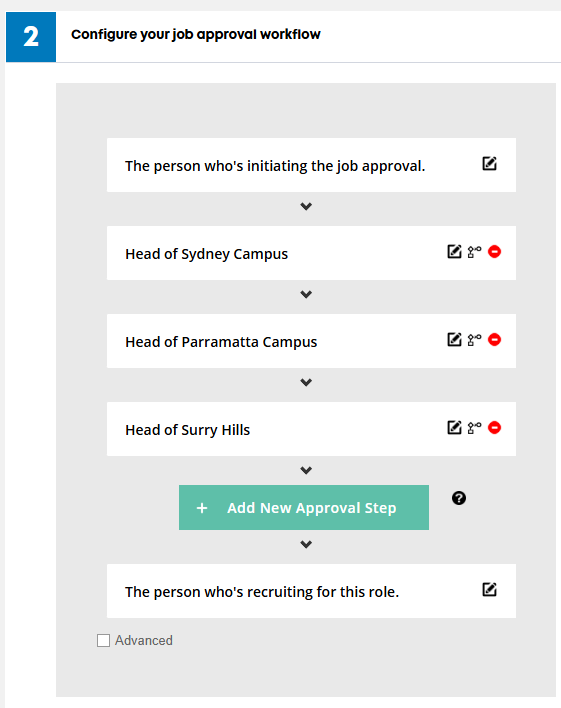Enable the Advanced checkbox
Image resolution: width=561 pixels, height=708 pixels.
(103, 640)
